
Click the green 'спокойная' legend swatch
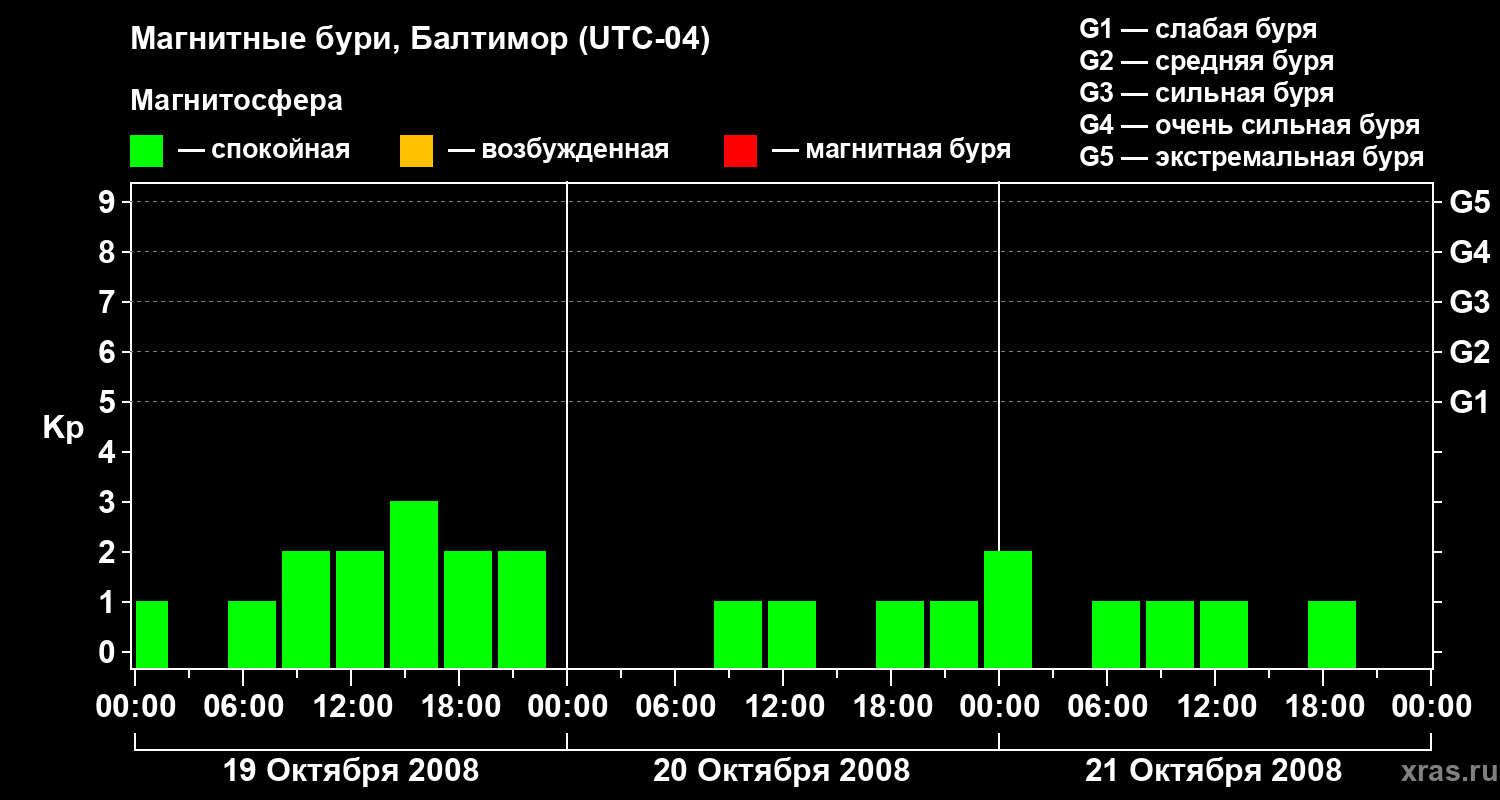click(x=147, y=151)
